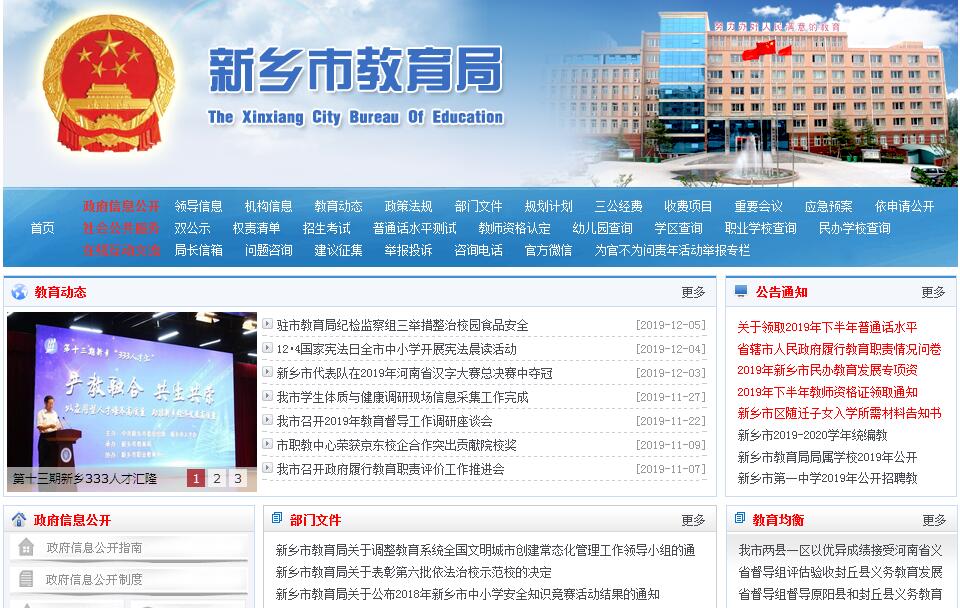Screen dimensions: 960x608
Task: Switch news slideshow to slide 2
Action: pyautogui.click(x=217, y=478)
